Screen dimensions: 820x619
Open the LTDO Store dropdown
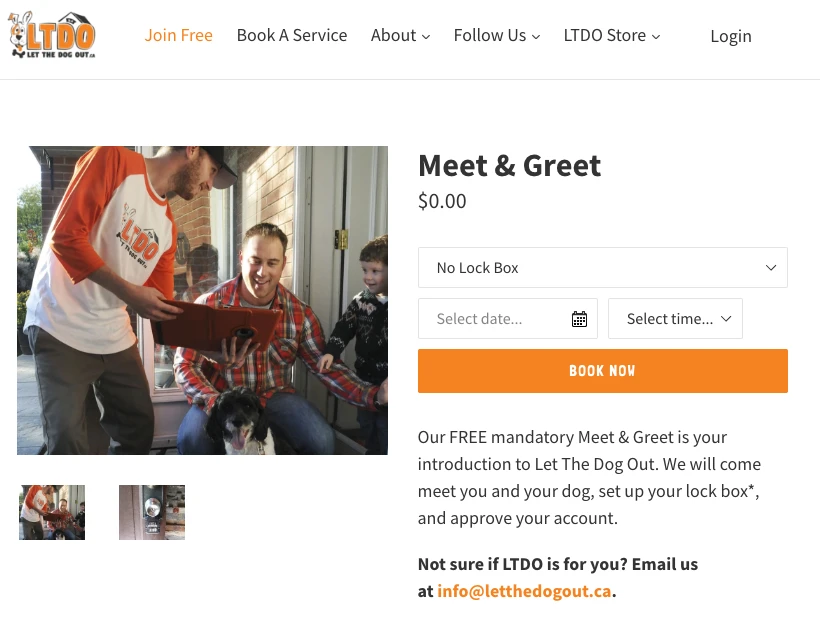click(656, 37)
